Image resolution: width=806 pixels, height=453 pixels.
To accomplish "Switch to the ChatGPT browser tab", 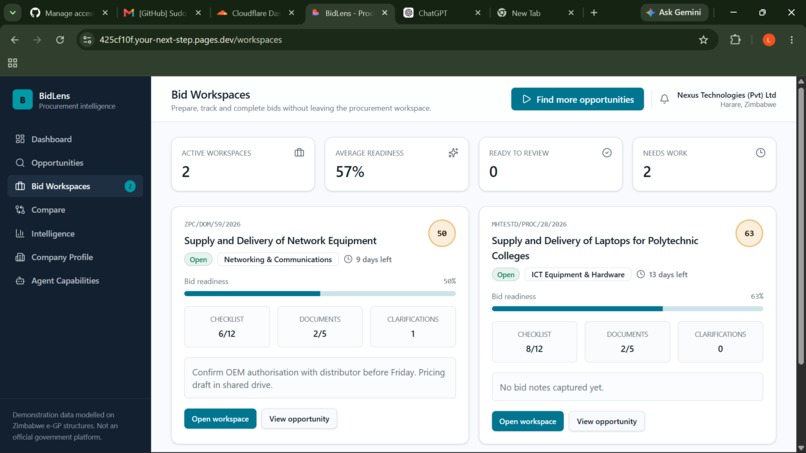I will pyautogui.click(x=442, y=13).
